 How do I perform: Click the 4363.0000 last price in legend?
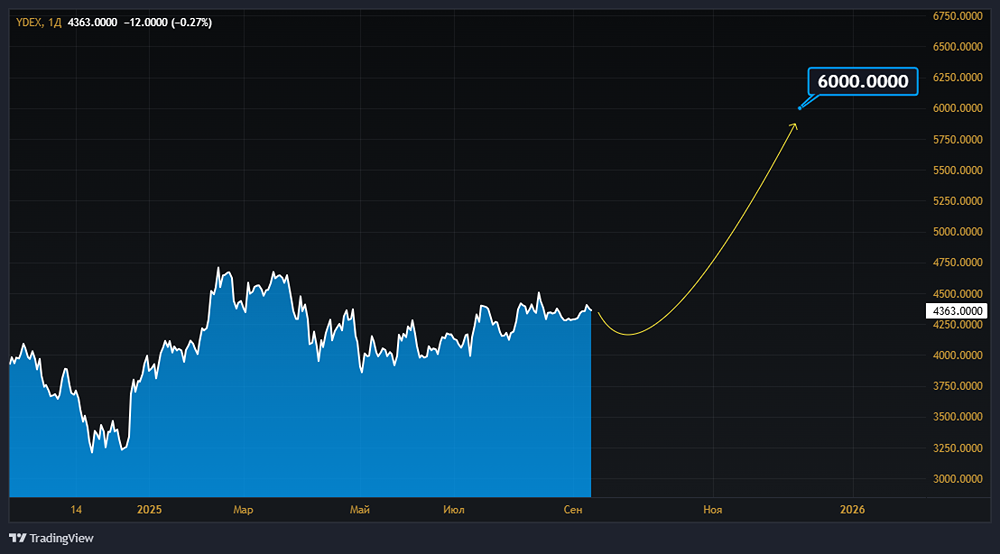[92, 22]
